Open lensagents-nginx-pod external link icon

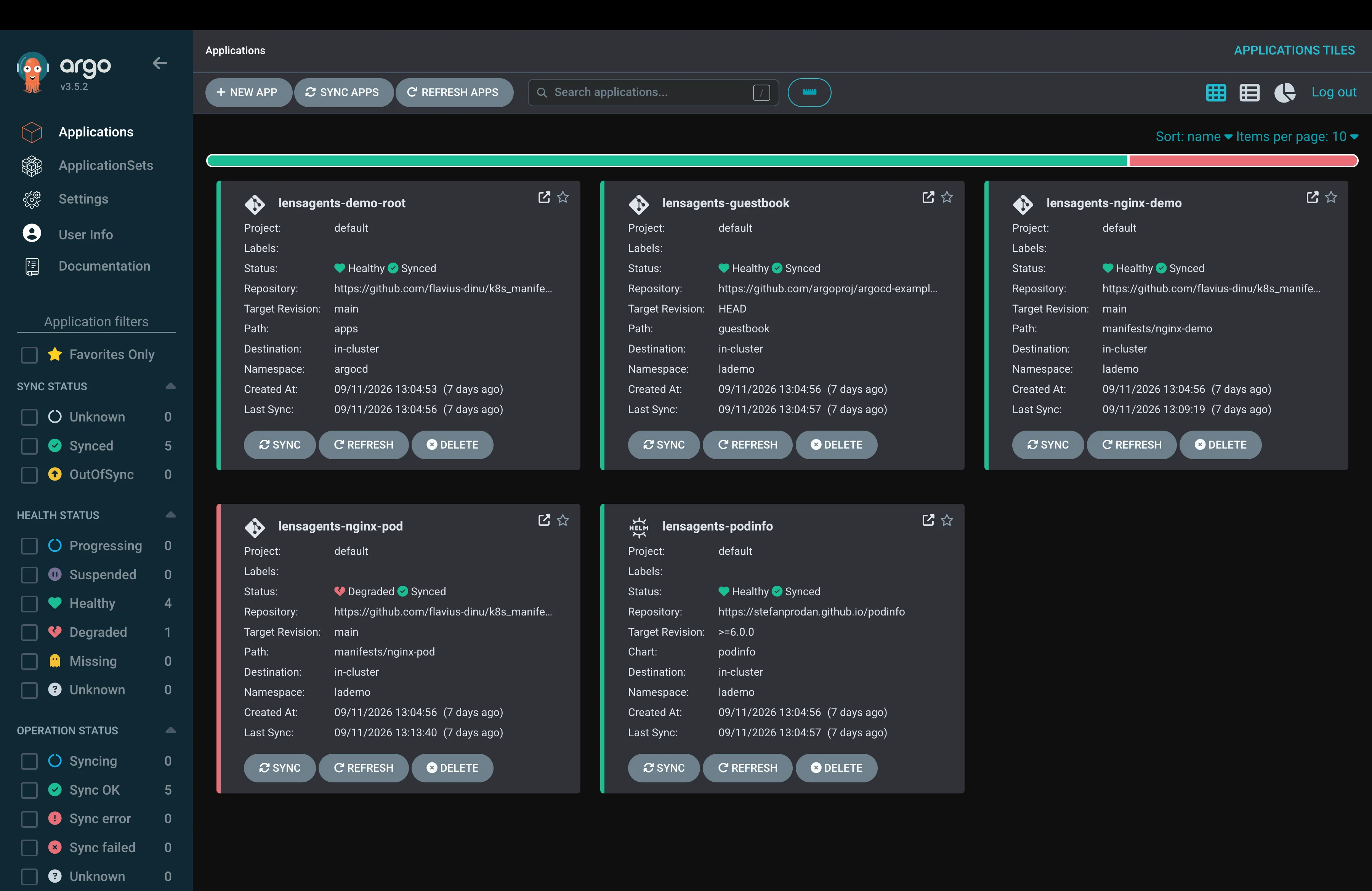pos(543,520)
